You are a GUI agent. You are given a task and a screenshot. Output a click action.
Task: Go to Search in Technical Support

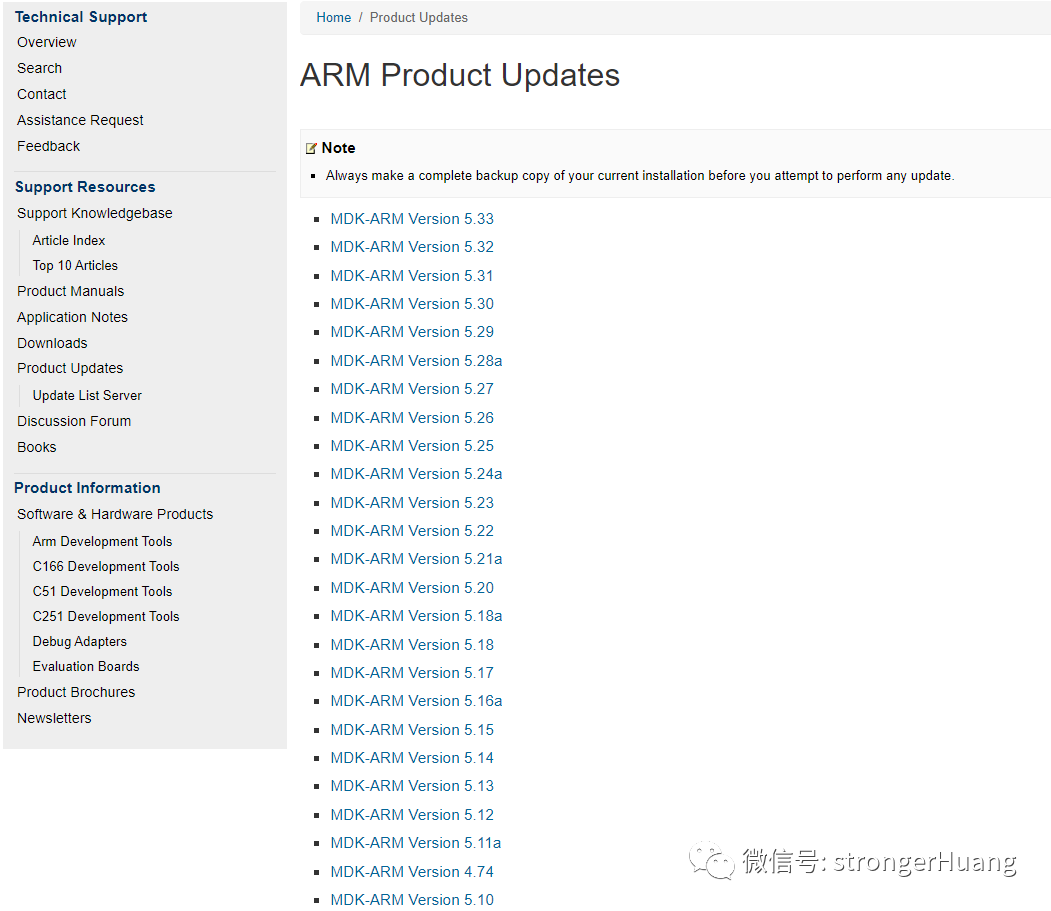[x=40, y=68]
